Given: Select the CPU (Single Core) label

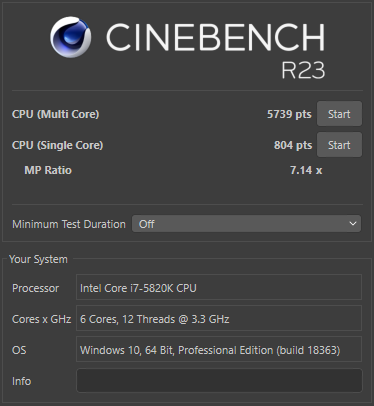Looking at the screenshot, I should pyautogui.click(x=57, y=145).
